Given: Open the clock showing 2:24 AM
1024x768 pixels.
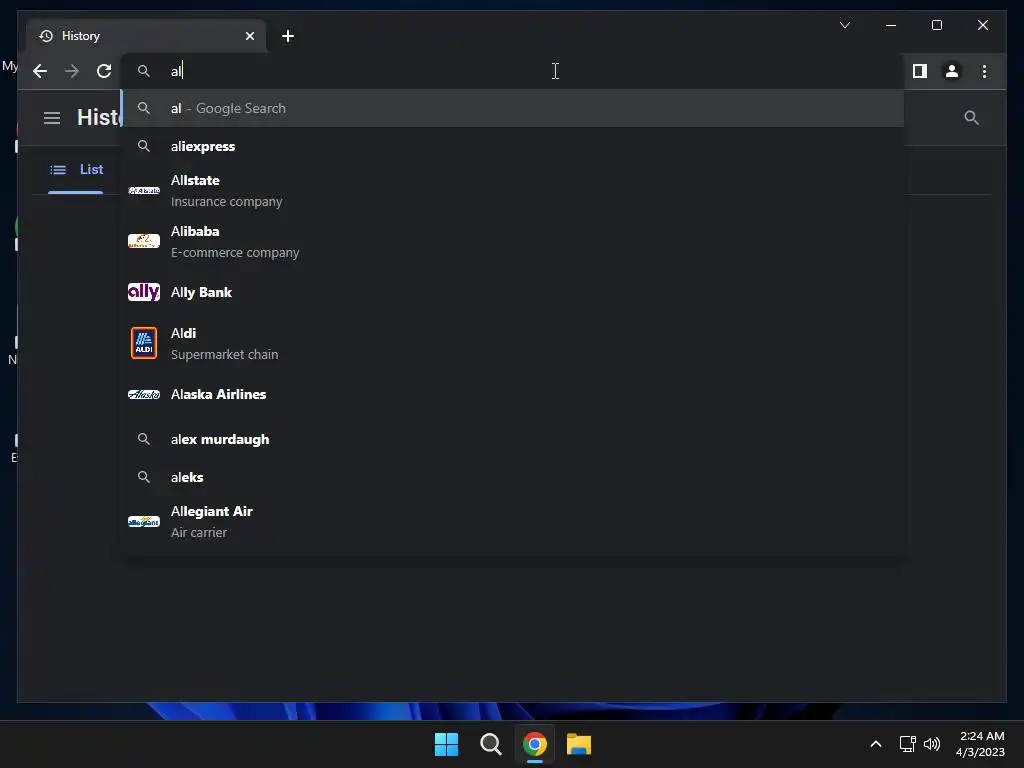Looking at the screenshot, I should click(980, 744).
